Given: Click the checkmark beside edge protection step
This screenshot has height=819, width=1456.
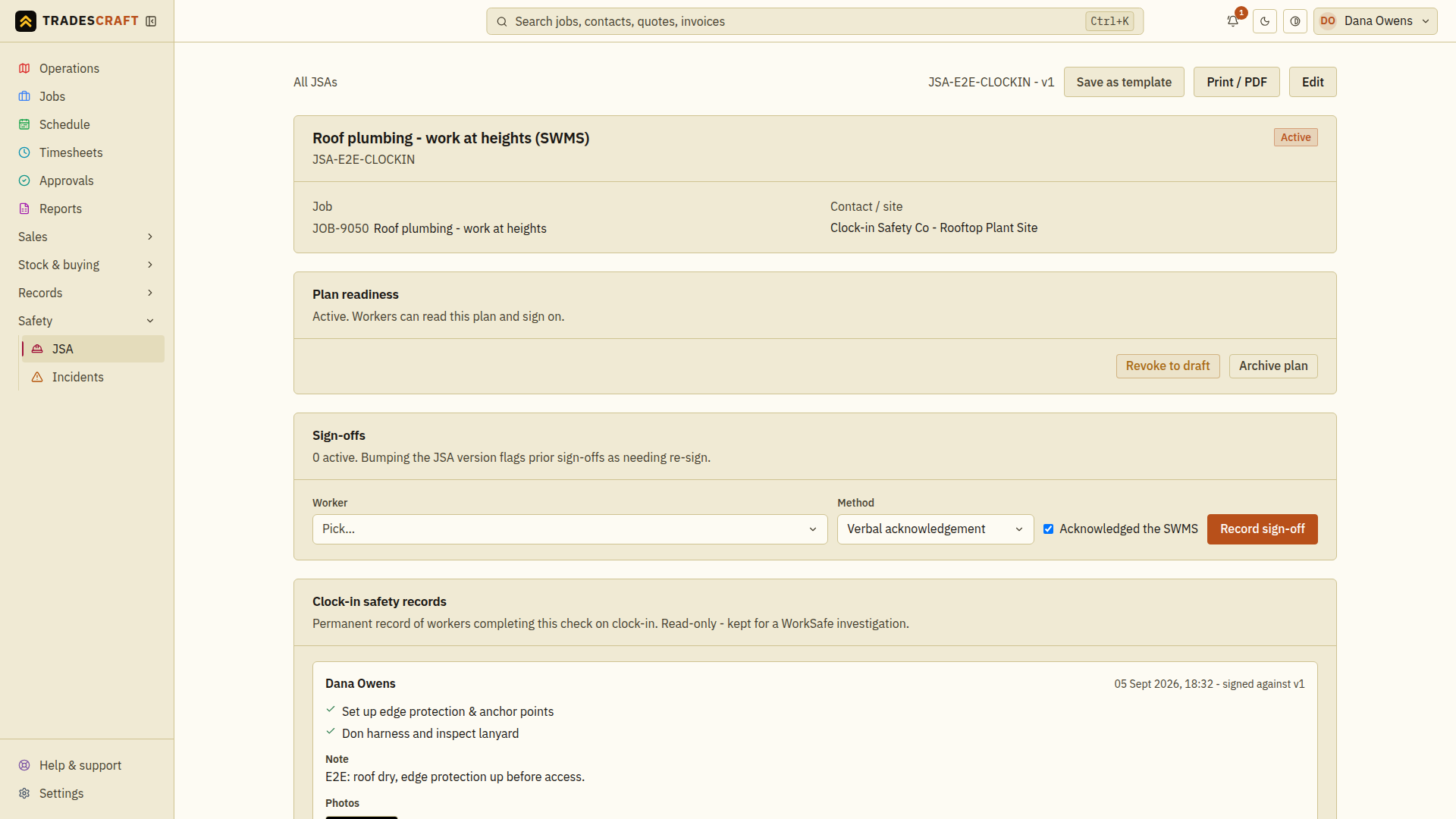Looking at the screenshot, I should coord(331,710).
